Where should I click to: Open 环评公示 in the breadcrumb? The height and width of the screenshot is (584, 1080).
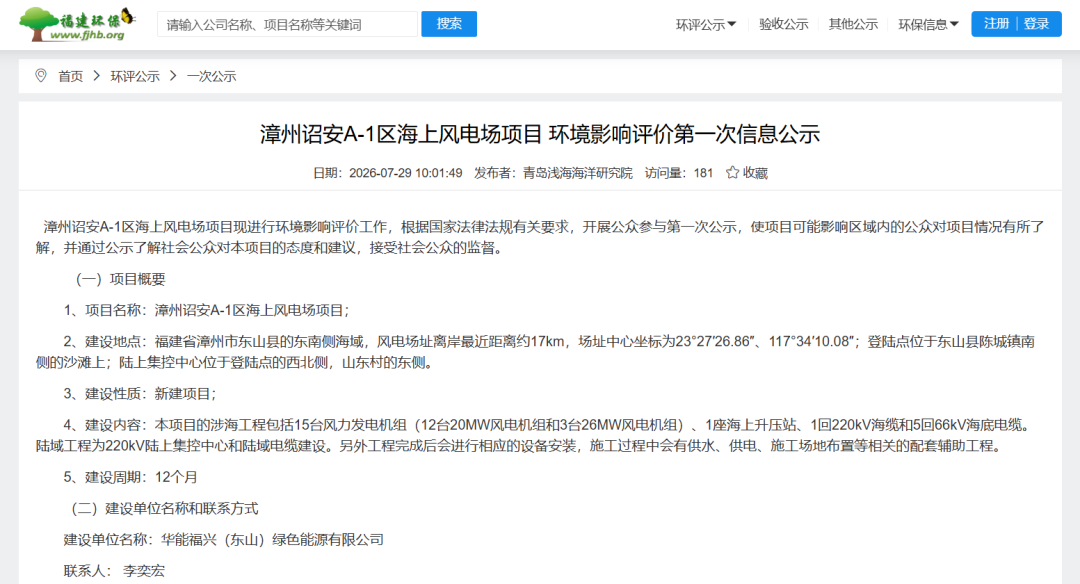[135, 76]
